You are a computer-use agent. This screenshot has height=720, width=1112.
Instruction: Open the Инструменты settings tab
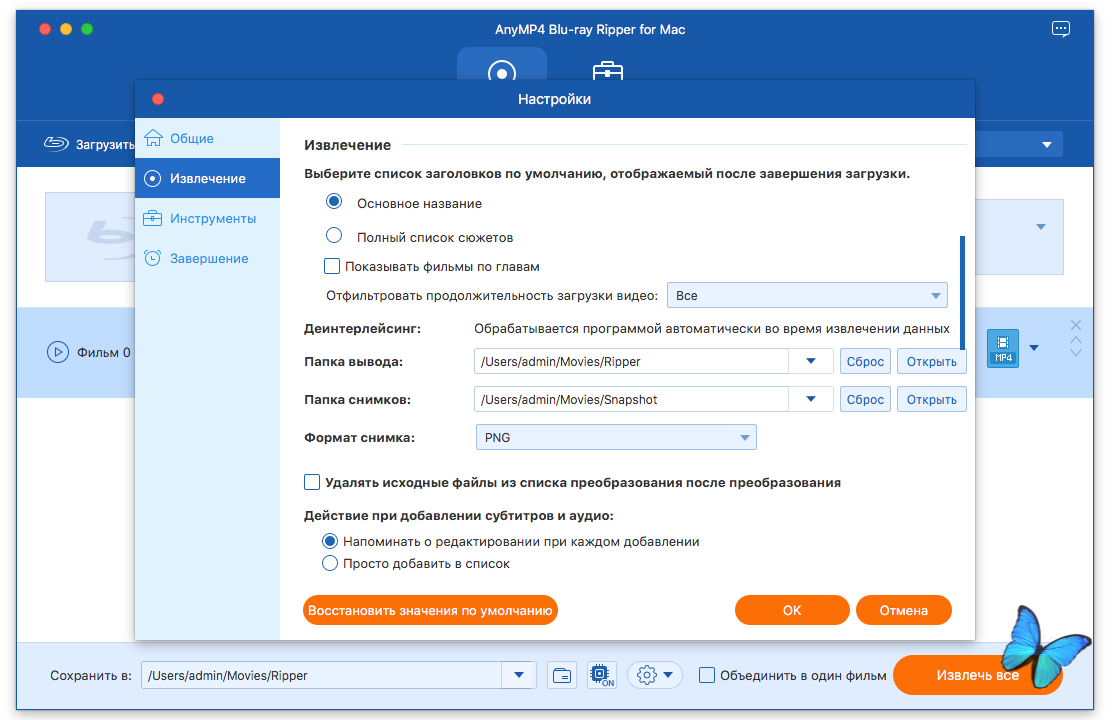coord(212,218)
